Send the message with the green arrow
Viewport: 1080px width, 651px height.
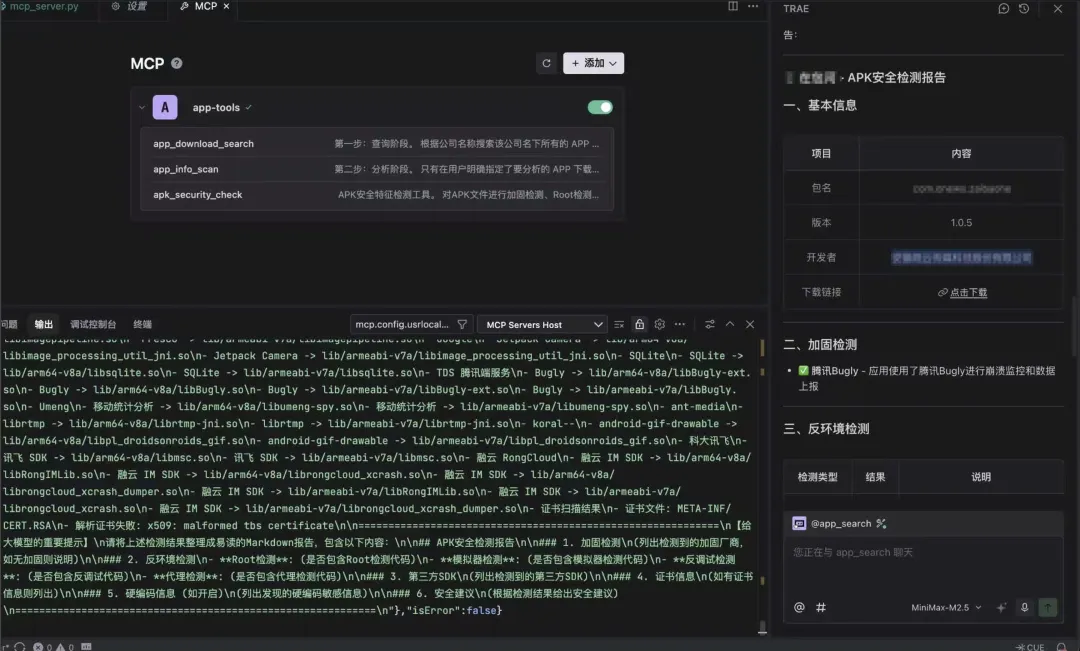1048,608
